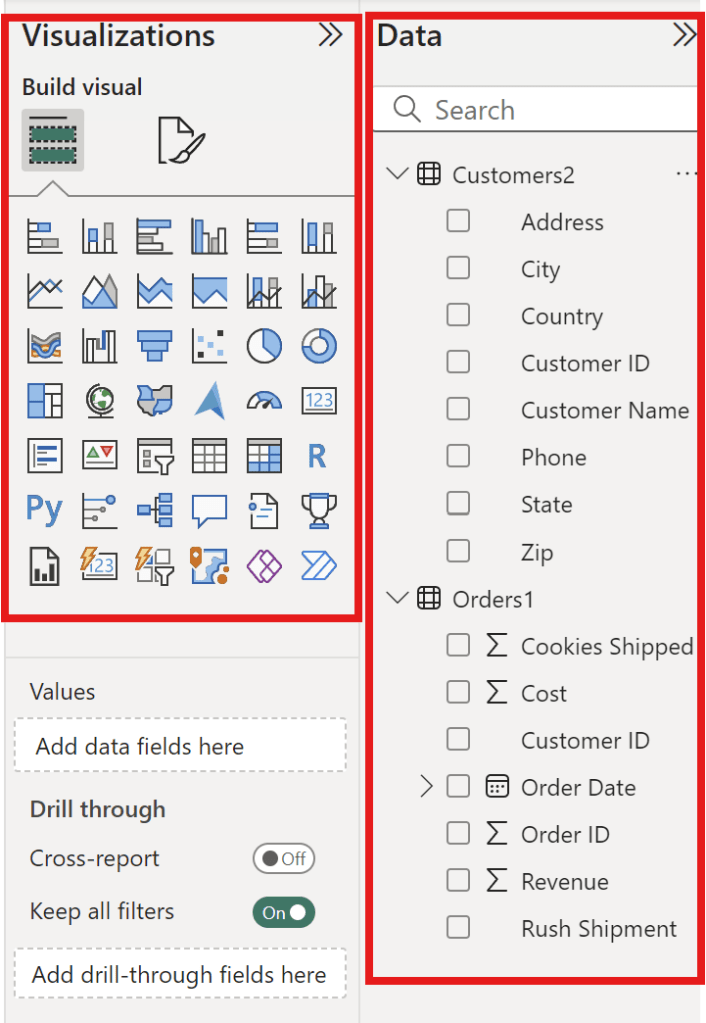Image resolution: width=706 pixels, height=1023 pixels.
Task: Choose the funnel chart visual
Action: (x=155, y=346)
